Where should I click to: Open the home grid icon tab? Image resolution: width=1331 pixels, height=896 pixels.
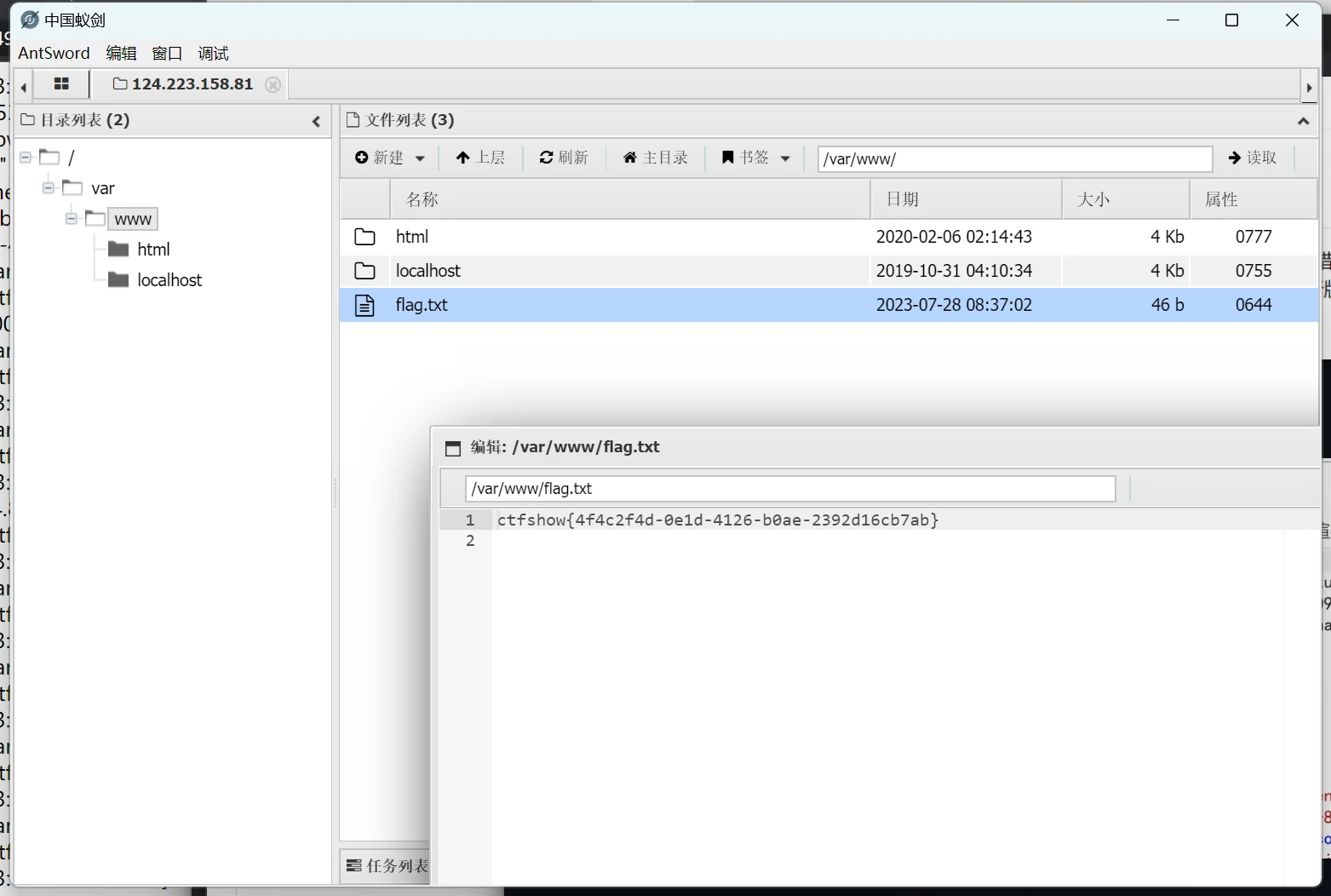click(61, 84)
